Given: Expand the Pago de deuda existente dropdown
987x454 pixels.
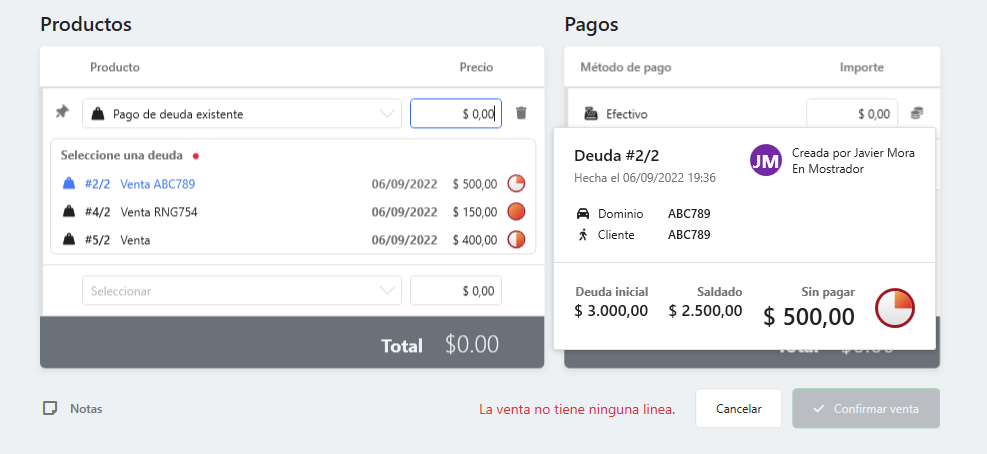Looking at the screenshot, I should coord(242,113).
